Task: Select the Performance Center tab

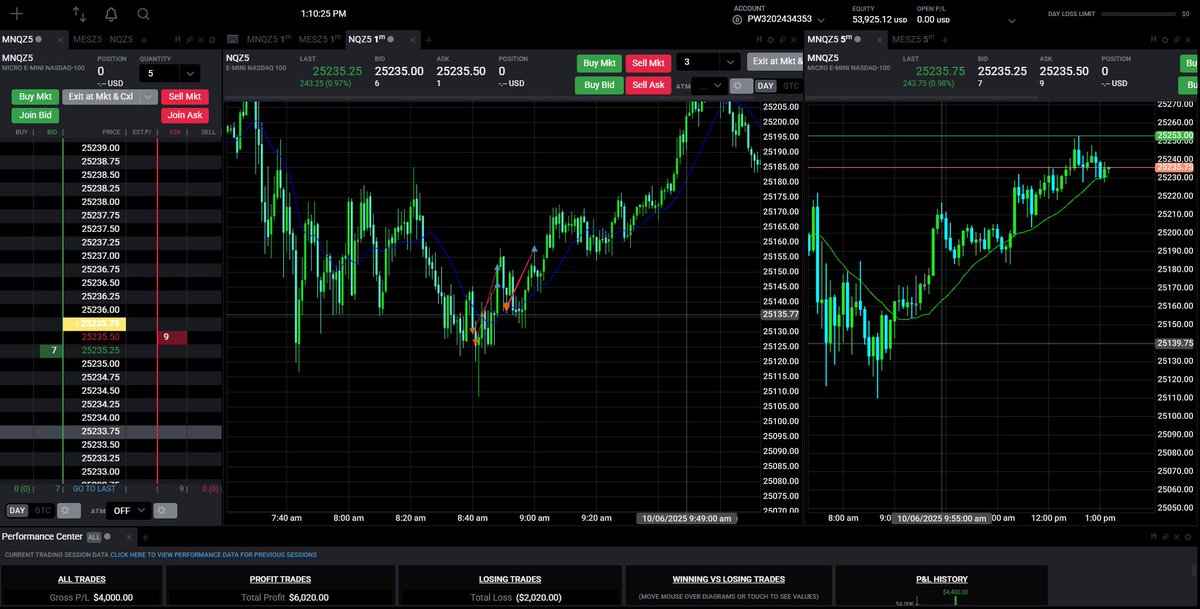Action: pyautogui.click(x=42, y=537)
